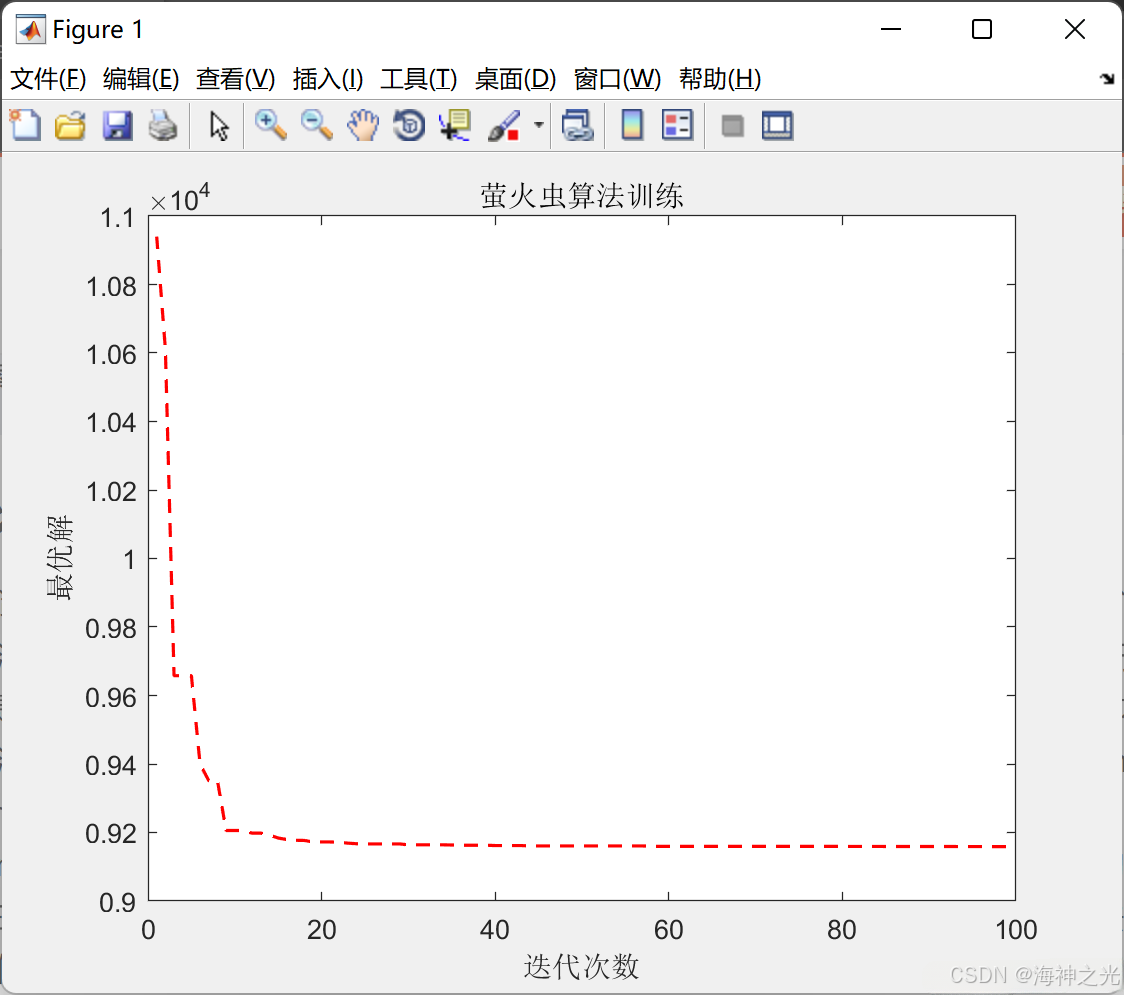Open the 编辑(E) menu
The image size is (1124, 995).
pos(141,79)
